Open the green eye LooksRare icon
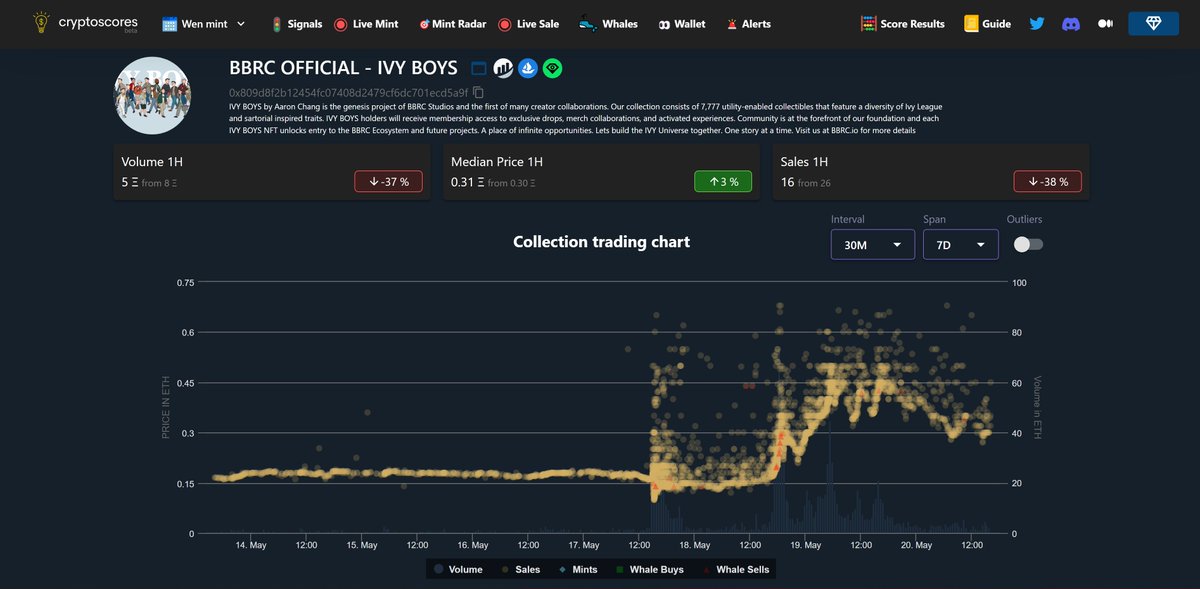The image size is (1200, 589). [x=553, y=69]
